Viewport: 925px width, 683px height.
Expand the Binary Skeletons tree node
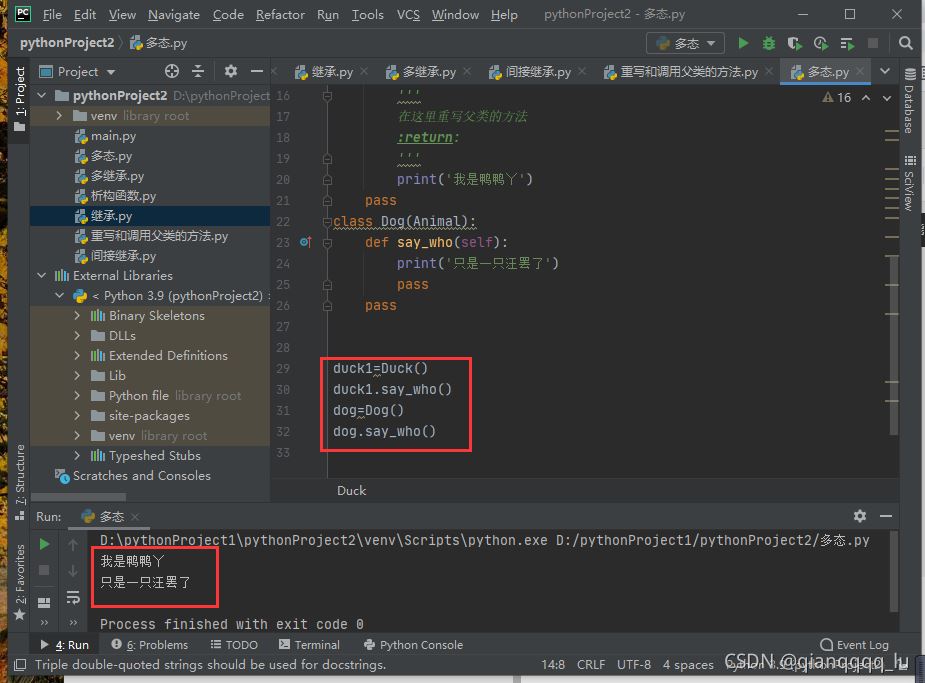(78, 316)
